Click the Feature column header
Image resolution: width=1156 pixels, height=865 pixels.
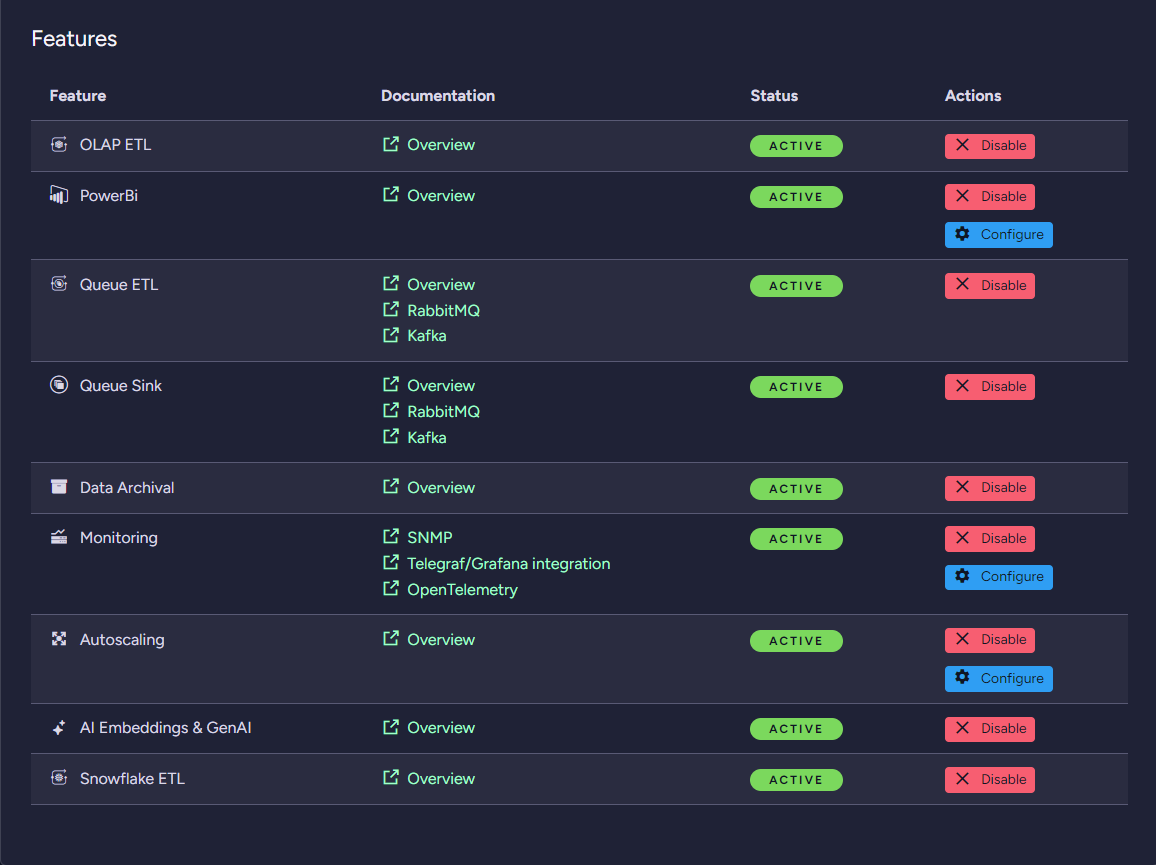pyautogui.click(x=77, y=96)
